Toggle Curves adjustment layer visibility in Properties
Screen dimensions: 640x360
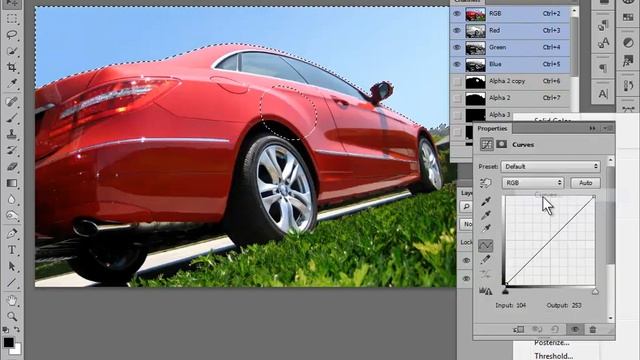click(x=575, y=329)
